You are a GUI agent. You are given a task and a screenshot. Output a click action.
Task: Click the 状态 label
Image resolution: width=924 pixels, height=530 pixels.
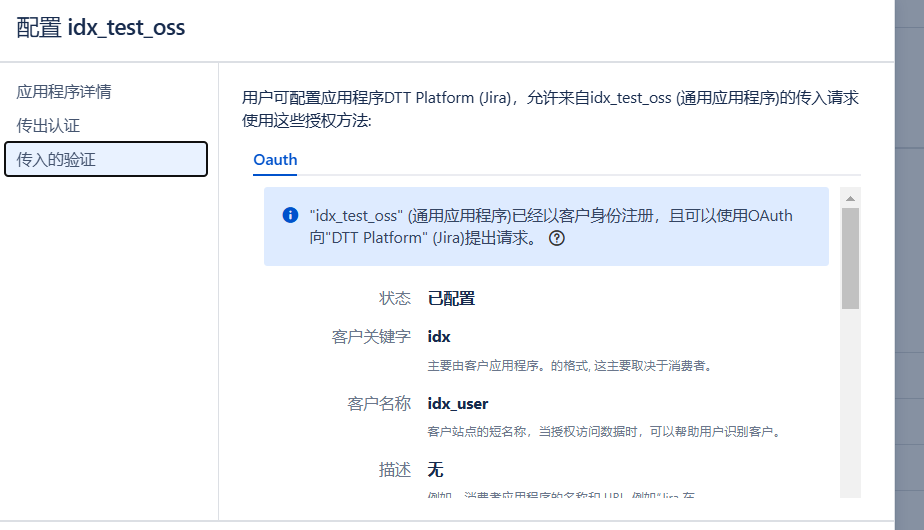(395, 298)
